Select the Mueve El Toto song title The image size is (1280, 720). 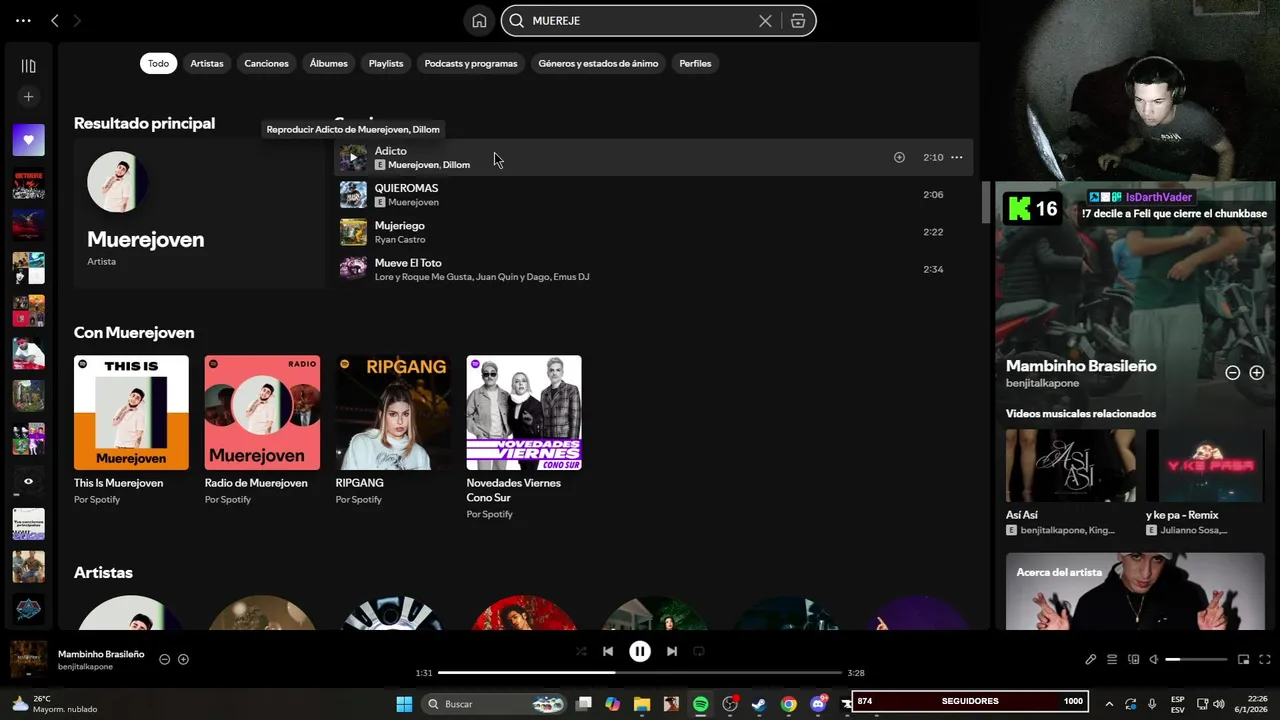coord(408,263)
